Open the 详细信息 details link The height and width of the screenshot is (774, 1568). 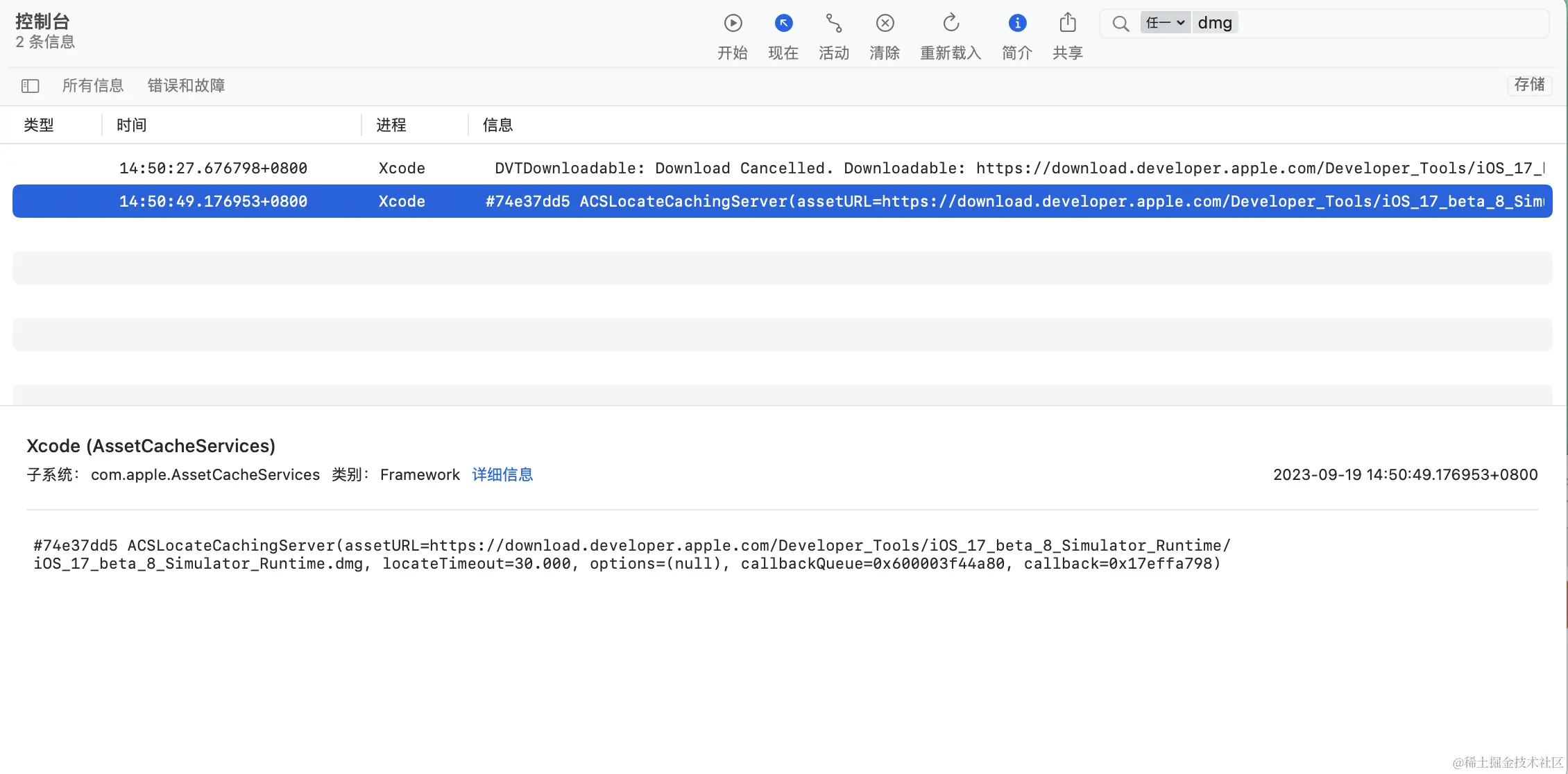pos(502,474)
